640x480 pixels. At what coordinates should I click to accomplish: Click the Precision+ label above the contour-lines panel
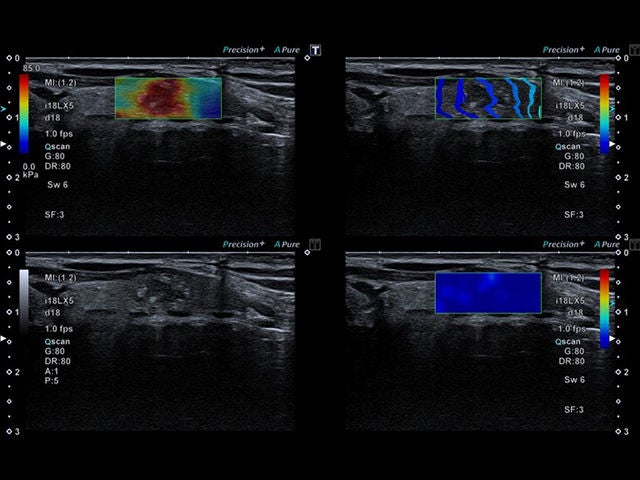pyautogui.click(x=564, y=50)
